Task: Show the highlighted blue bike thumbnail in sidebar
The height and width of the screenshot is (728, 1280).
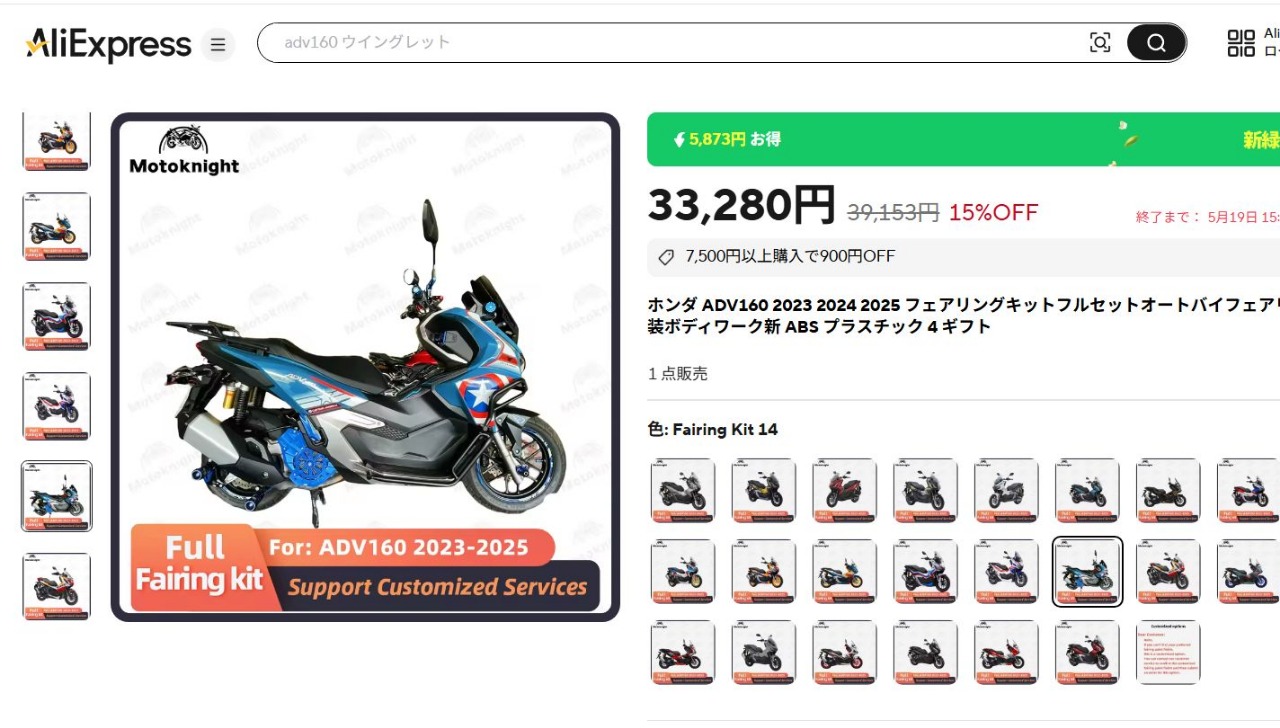Action: (x=56, y=496)
